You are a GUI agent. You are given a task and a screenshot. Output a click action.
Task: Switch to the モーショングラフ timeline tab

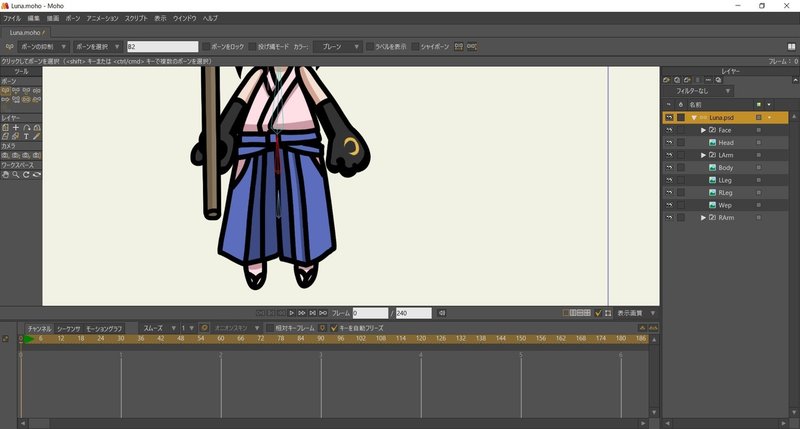coord(104,329)
